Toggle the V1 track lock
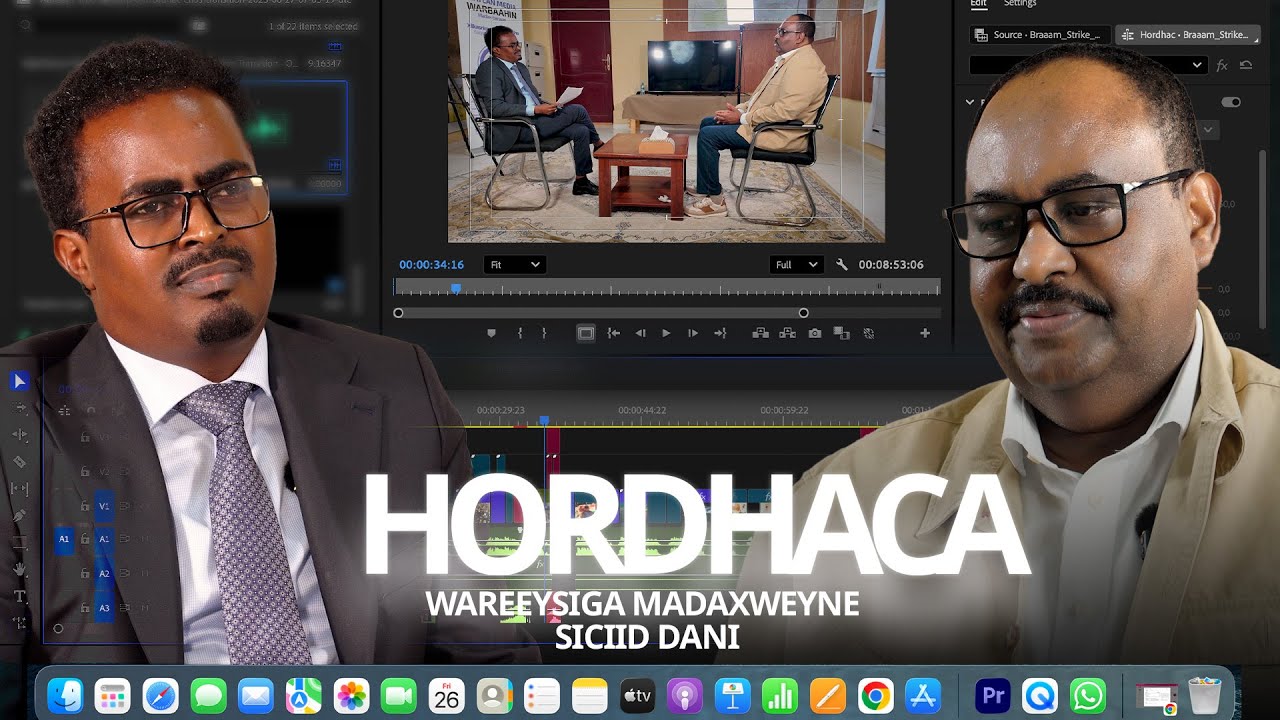Image resolution: width=1280 pixels, height=720 pixels. pyautogui.click(x=85, y=506)
